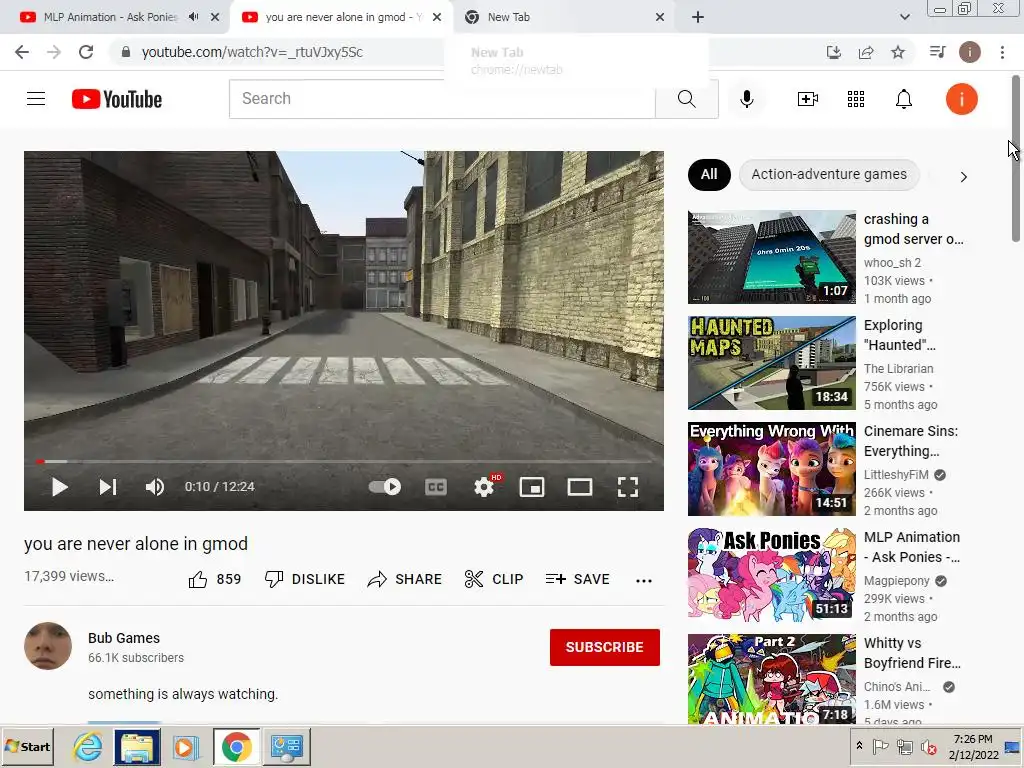1024x768 pixels.
Task: Open the Windows Start menu
Action: pos(27,746)
